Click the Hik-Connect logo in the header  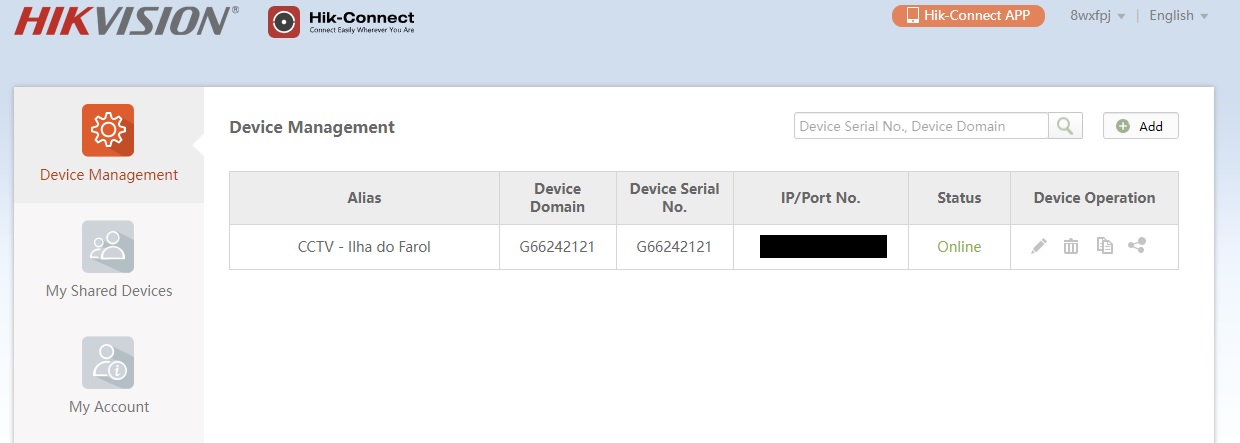pyautogui.click(x=341, y=21)
